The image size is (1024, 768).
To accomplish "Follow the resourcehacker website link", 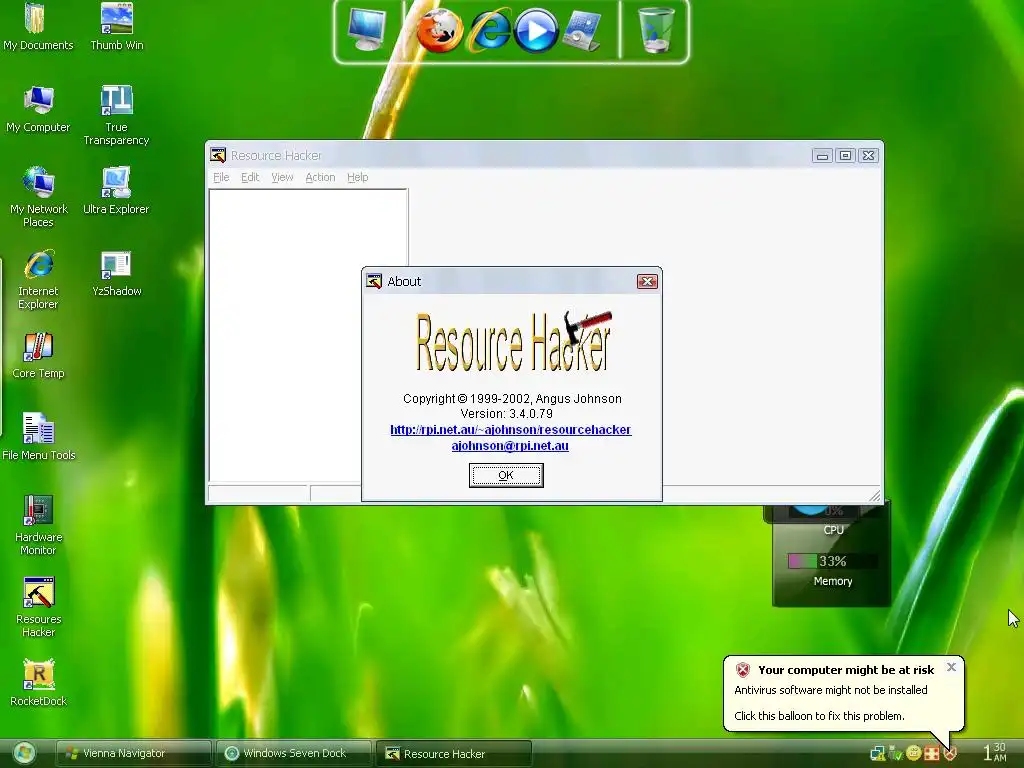I will [x=511, y=430].
